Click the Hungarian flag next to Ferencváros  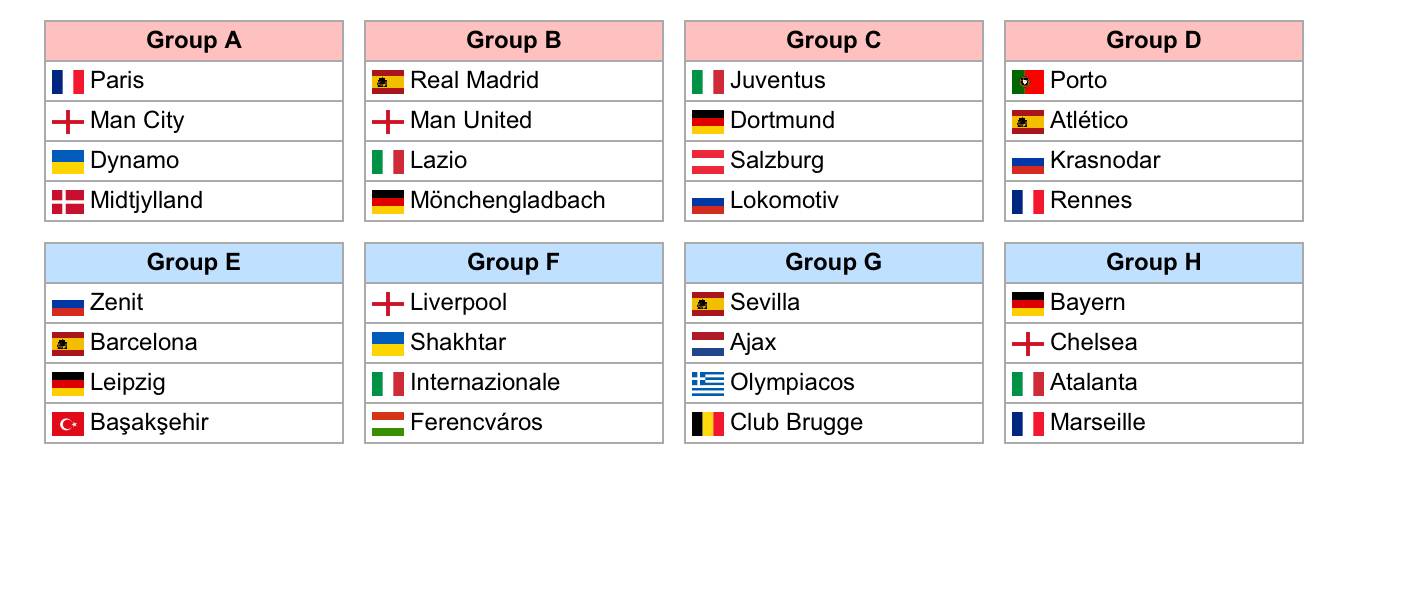click(388, 424)
